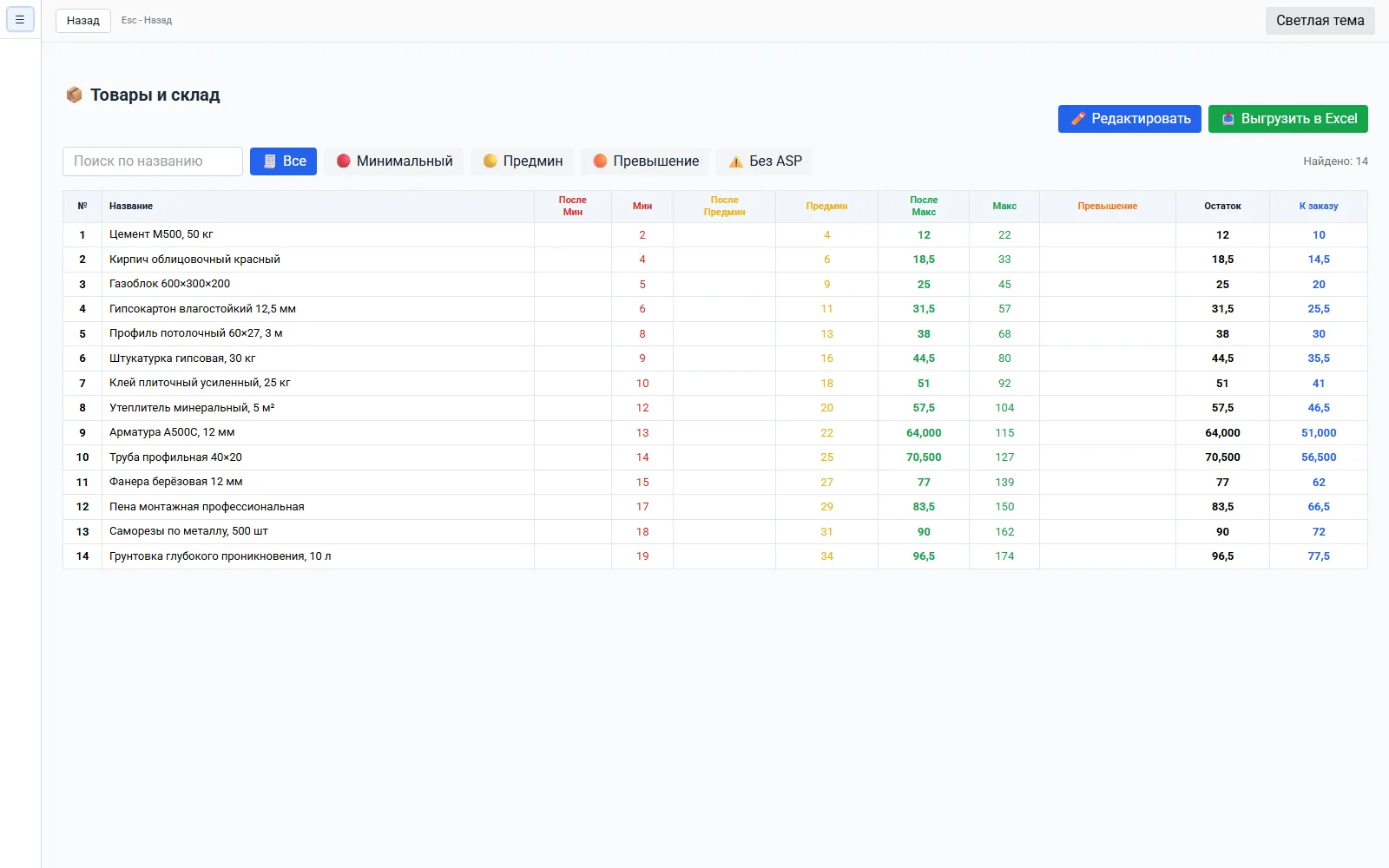1389x868 pixels.
Task: Enable the Без ASP filter
Action: (x=765, y=161)
